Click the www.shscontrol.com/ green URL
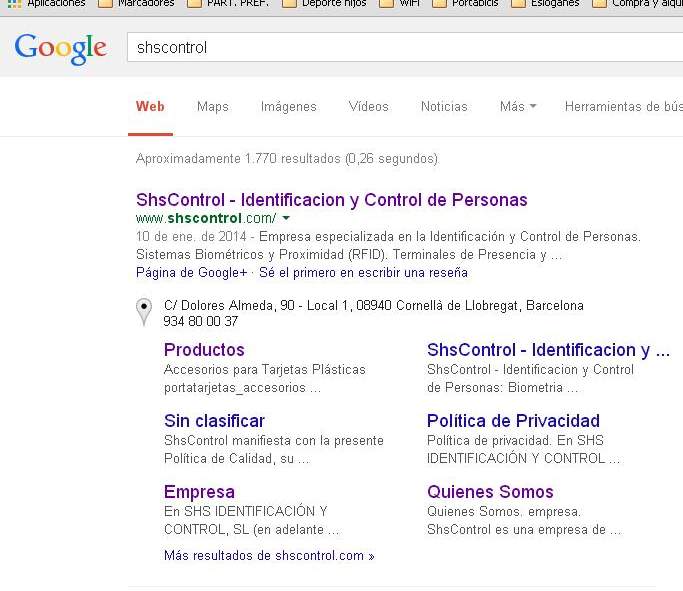 (x=206, y=218)
